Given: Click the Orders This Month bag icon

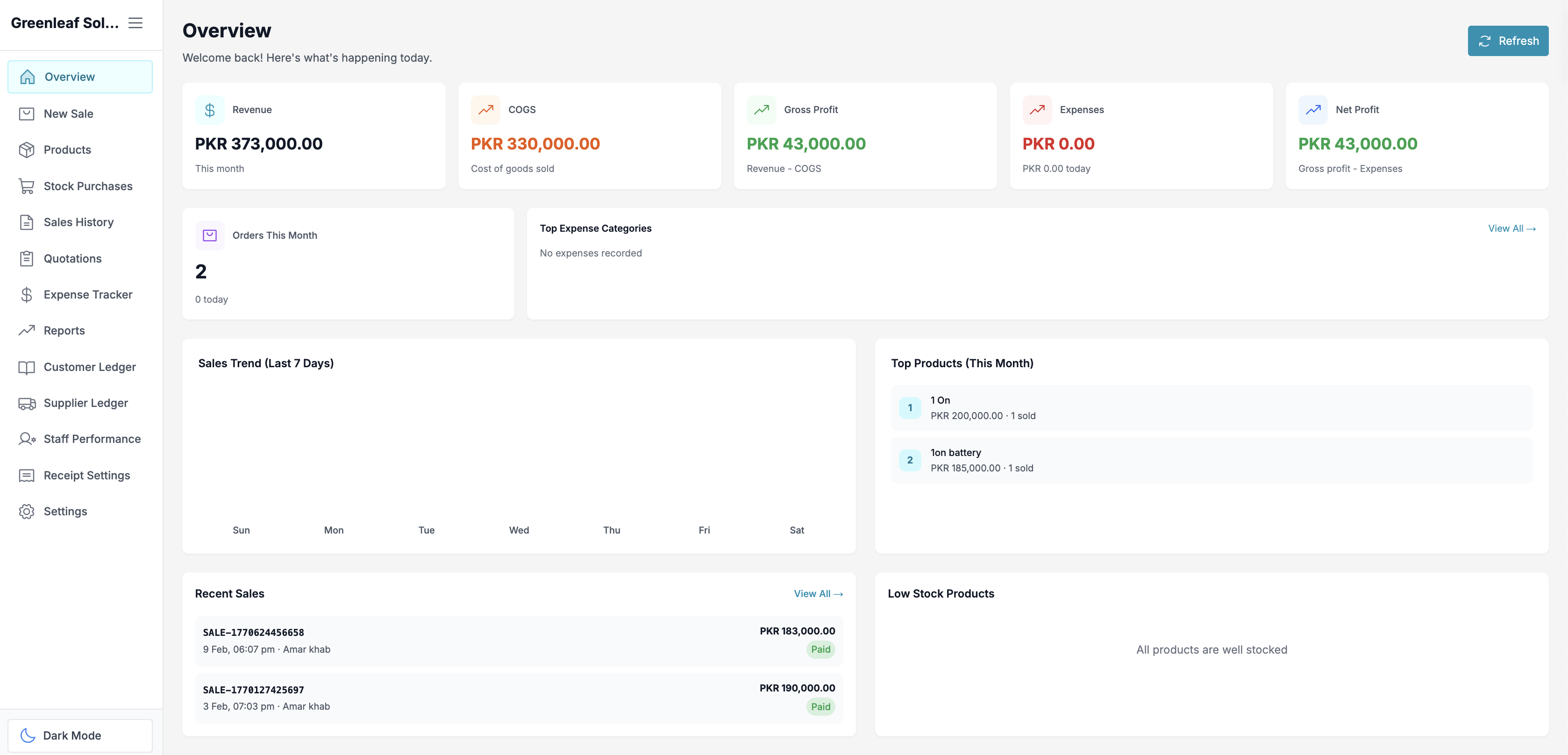Looking at the screenshot, I should pyautogui.click(x=210, y=235).
